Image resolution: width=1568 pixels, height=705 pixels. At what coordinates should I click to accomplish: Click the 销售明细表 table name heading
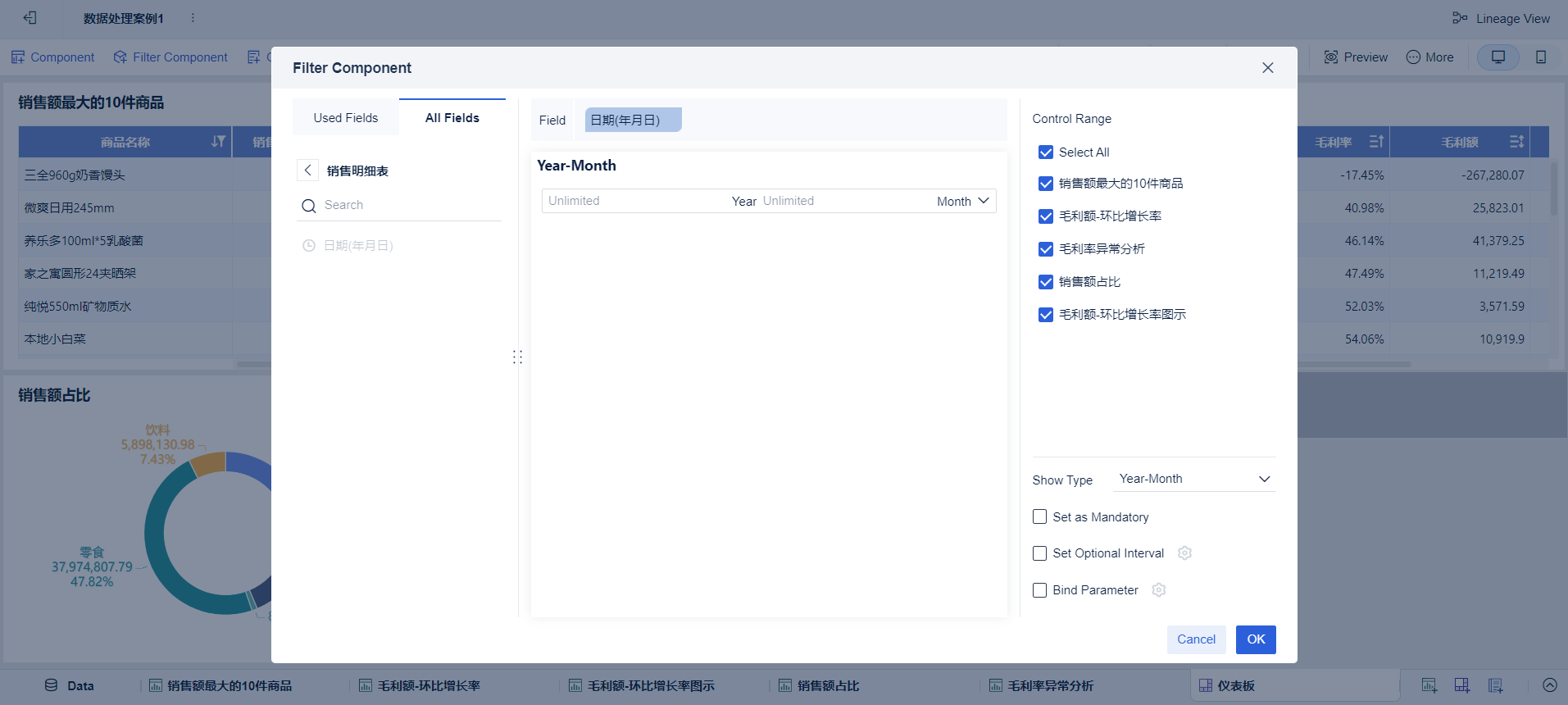357,171
